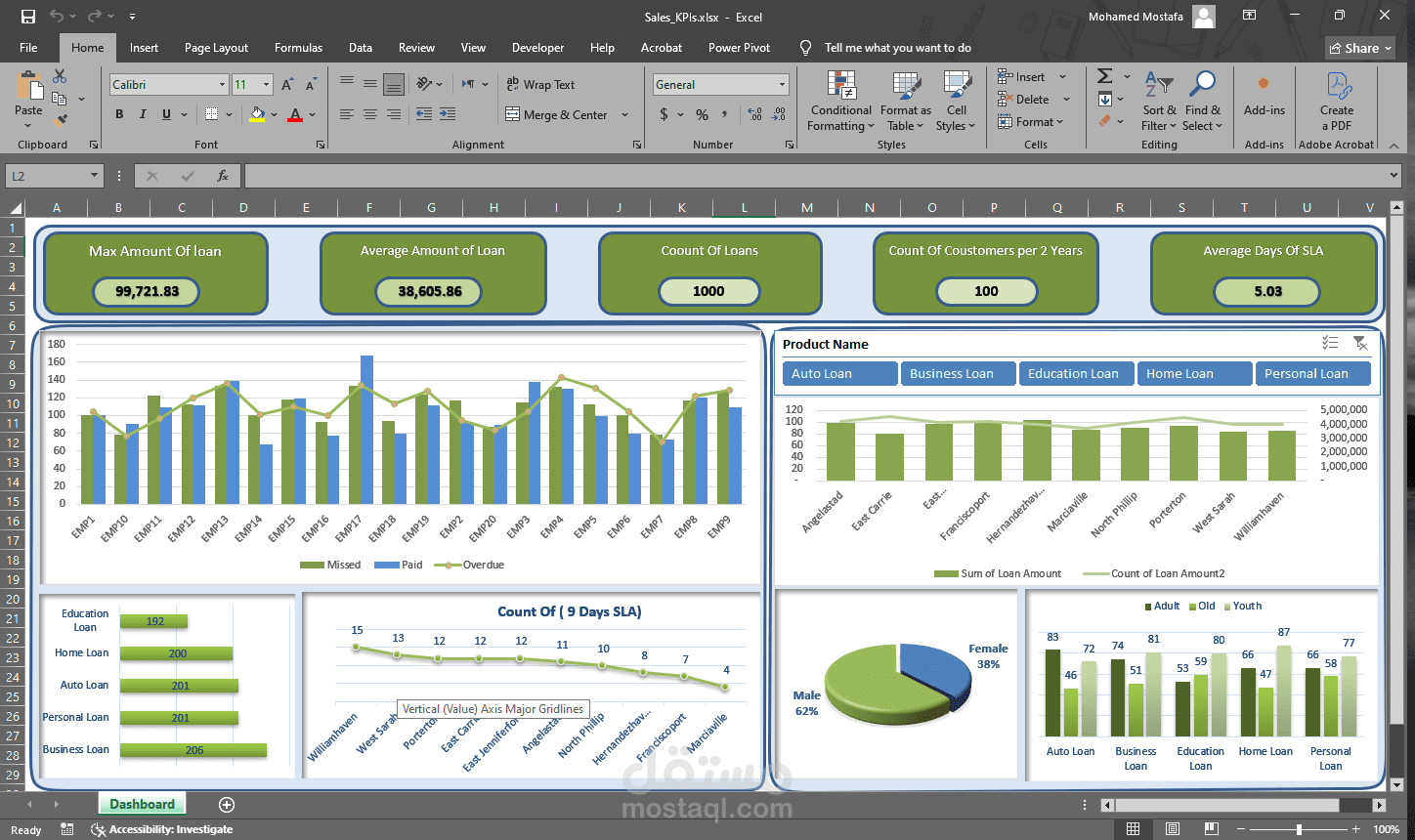Open the font size dropdown
The width and height of the screenshot is (1415, 840).
click(267, 85)
